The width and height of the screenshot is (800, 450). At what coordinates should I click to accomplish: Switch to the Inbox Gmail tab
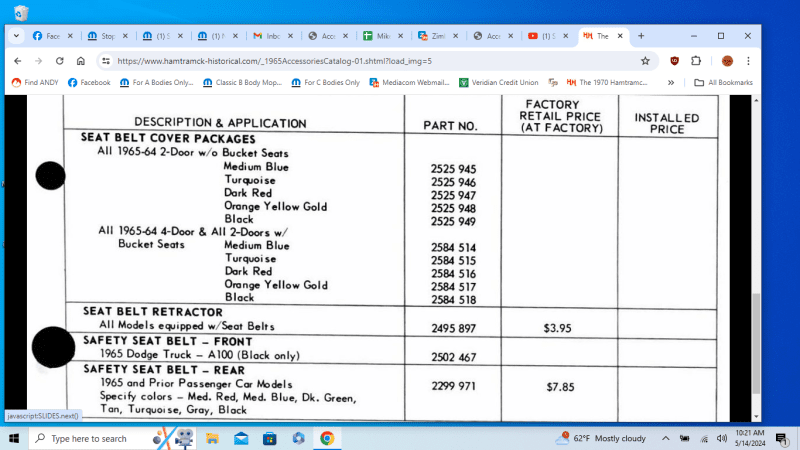(x=273, y=36)
